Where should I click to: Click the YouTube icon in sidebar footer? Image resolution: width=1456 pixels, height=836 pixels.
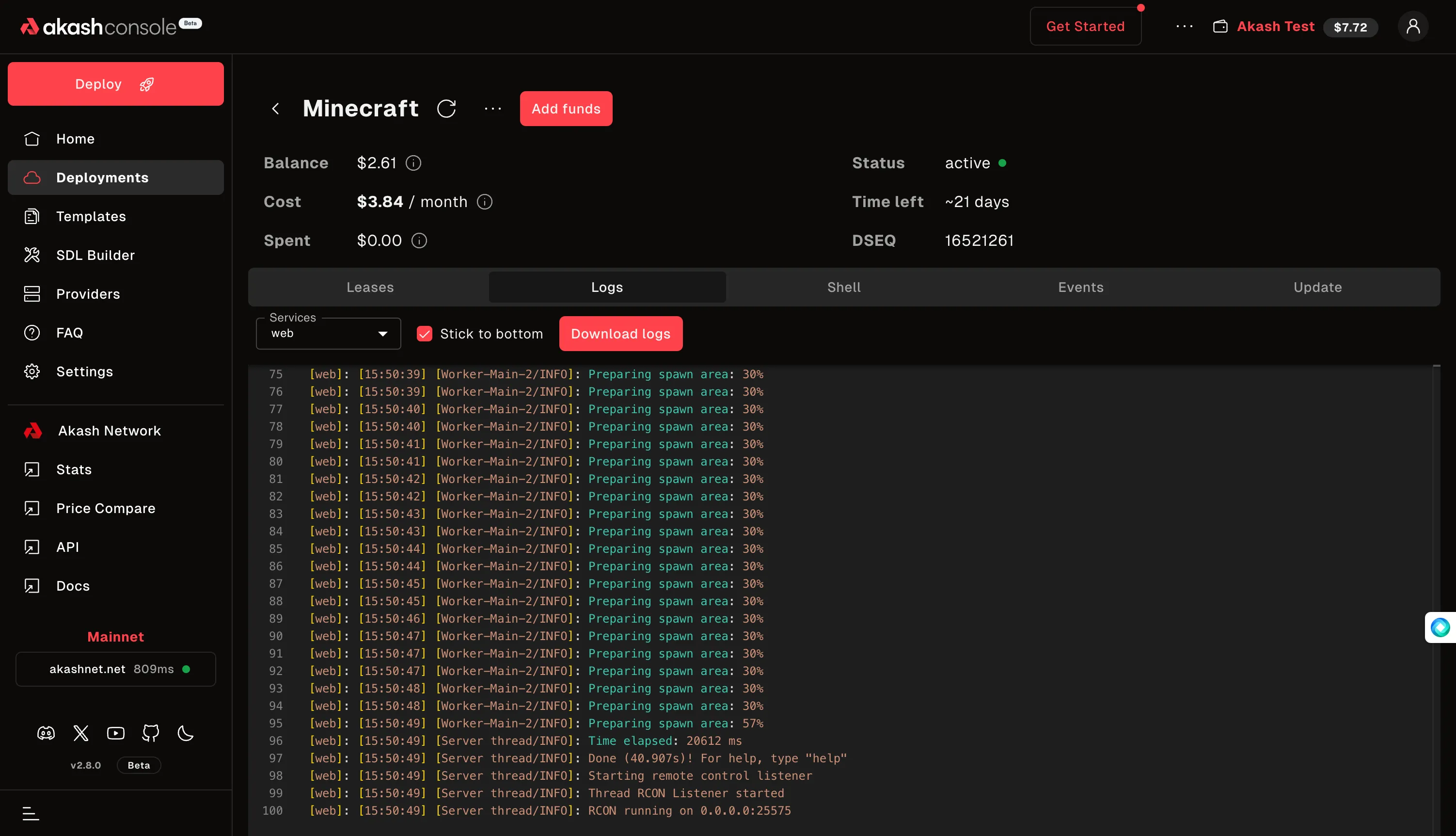[115, 733]
